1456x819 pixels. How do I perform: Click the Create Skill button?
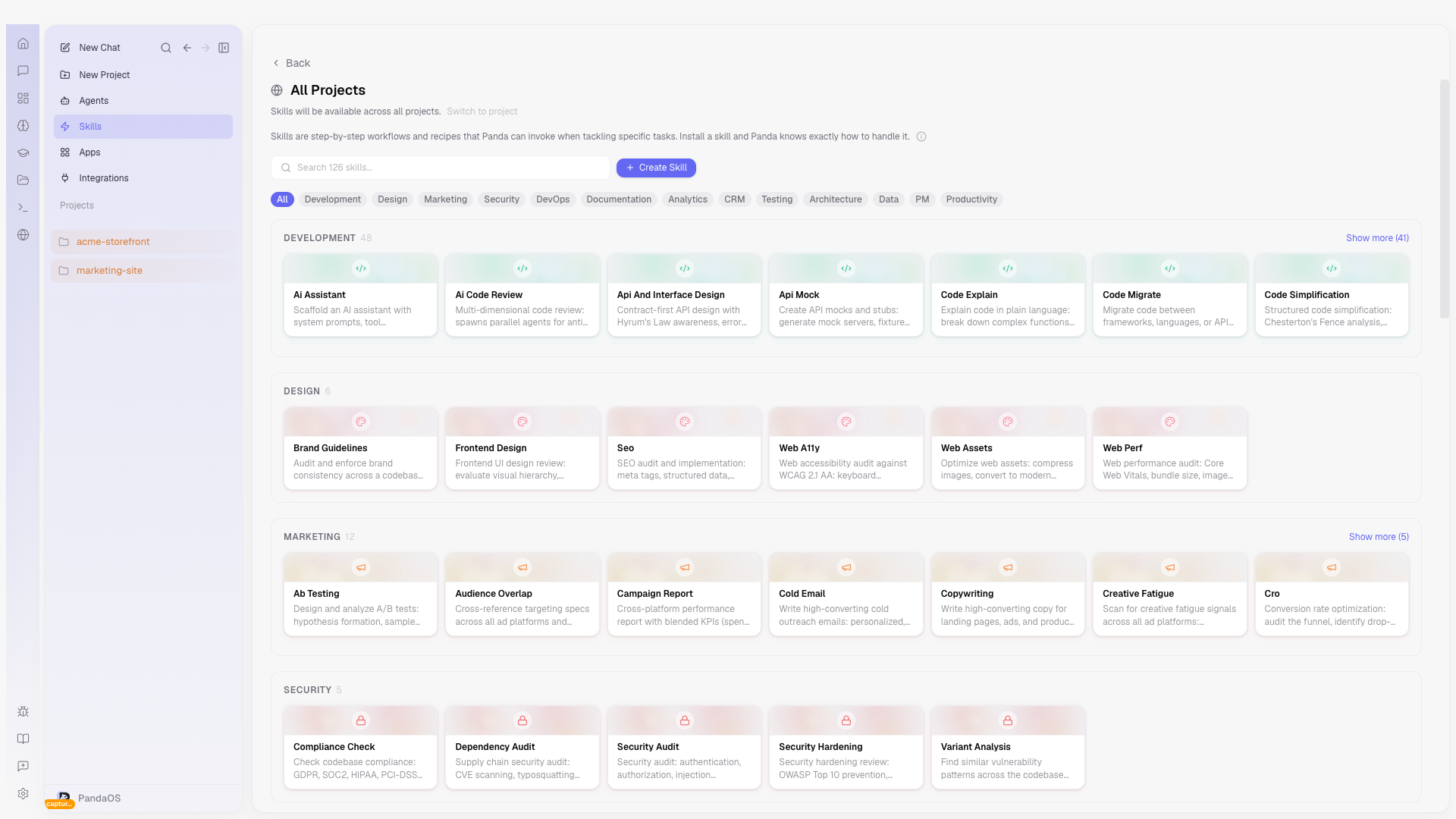(656, 168)
